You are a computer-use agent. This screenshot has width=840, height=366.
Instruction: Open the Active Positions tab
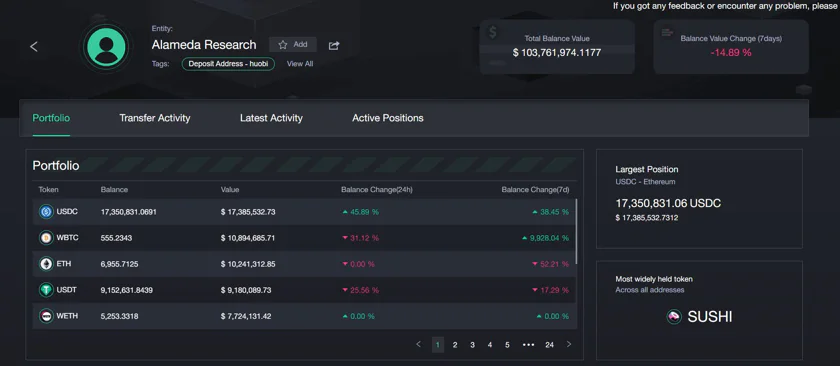(x=388, y=118)
